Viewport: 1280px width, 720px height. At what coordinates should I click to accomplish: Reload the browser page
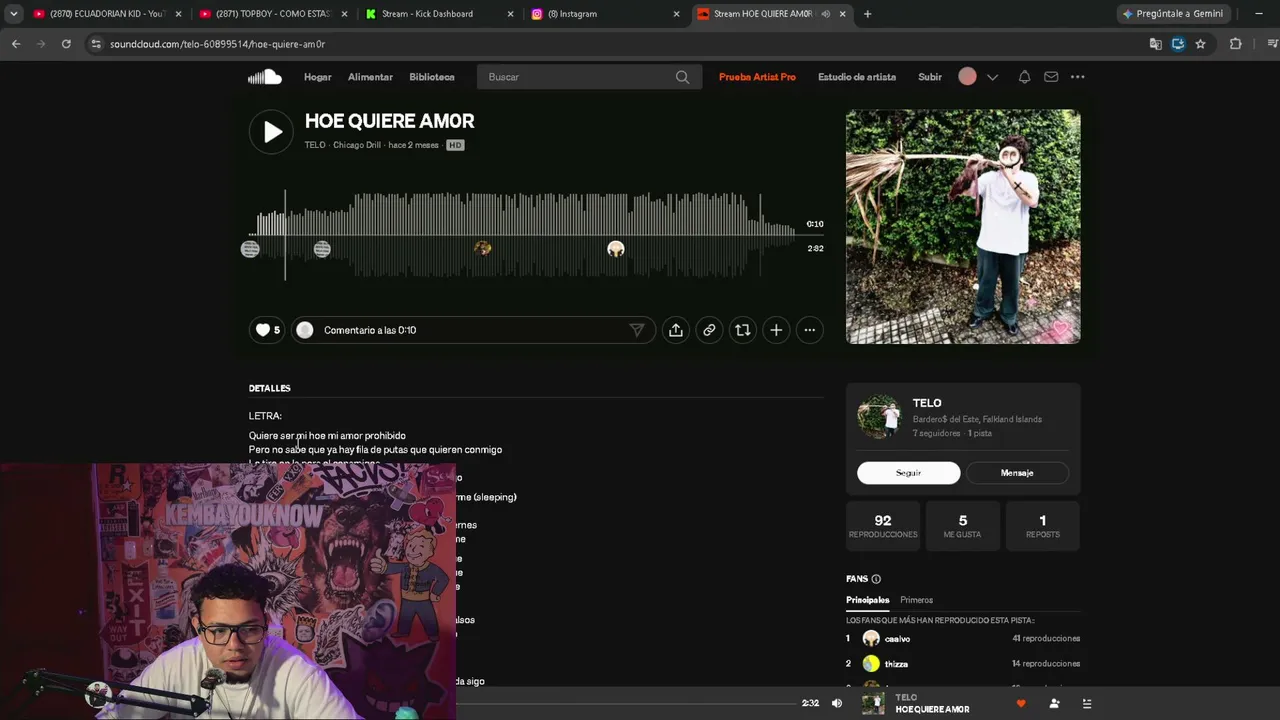(x=66, y=44)
